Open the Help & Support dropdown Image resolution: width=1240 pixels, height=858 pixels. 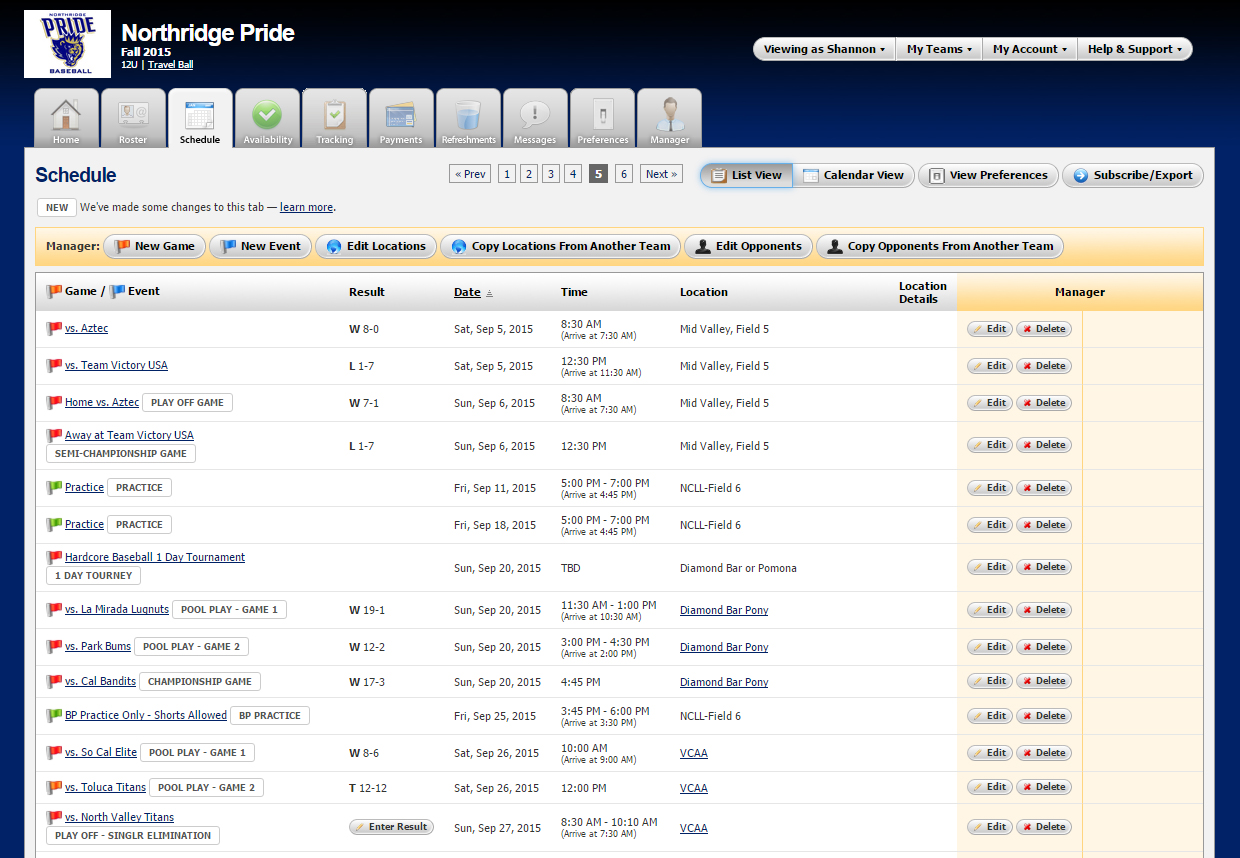pos(1134,49)
